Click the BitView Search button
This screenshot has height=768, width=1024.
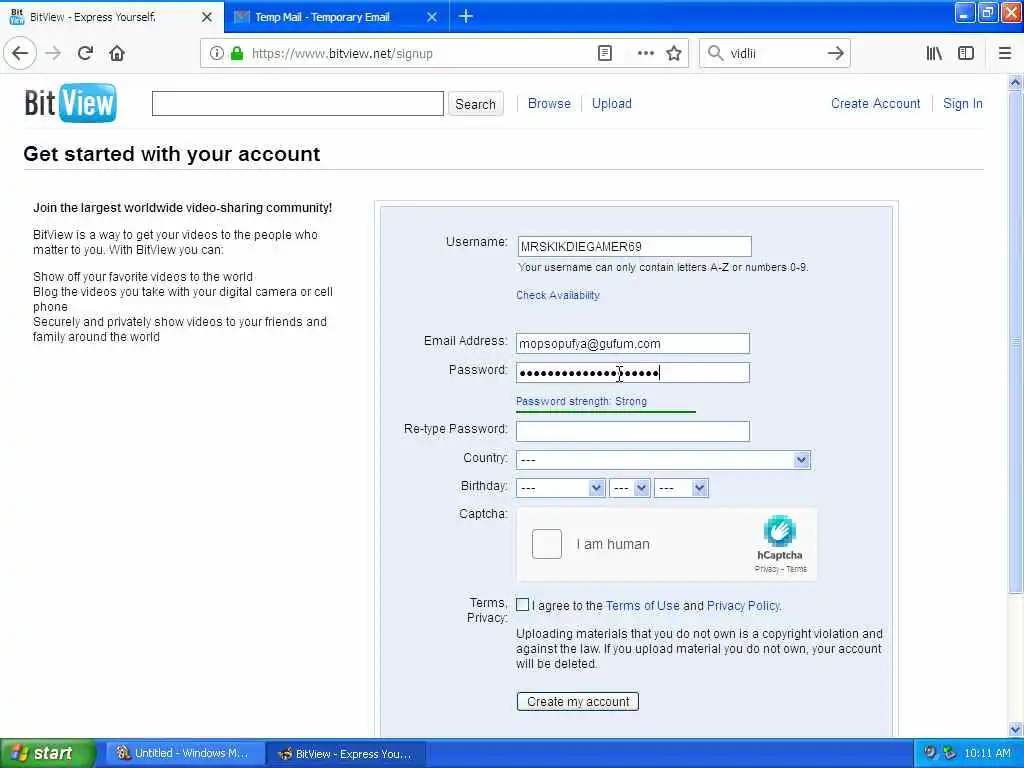coord(475,104)
